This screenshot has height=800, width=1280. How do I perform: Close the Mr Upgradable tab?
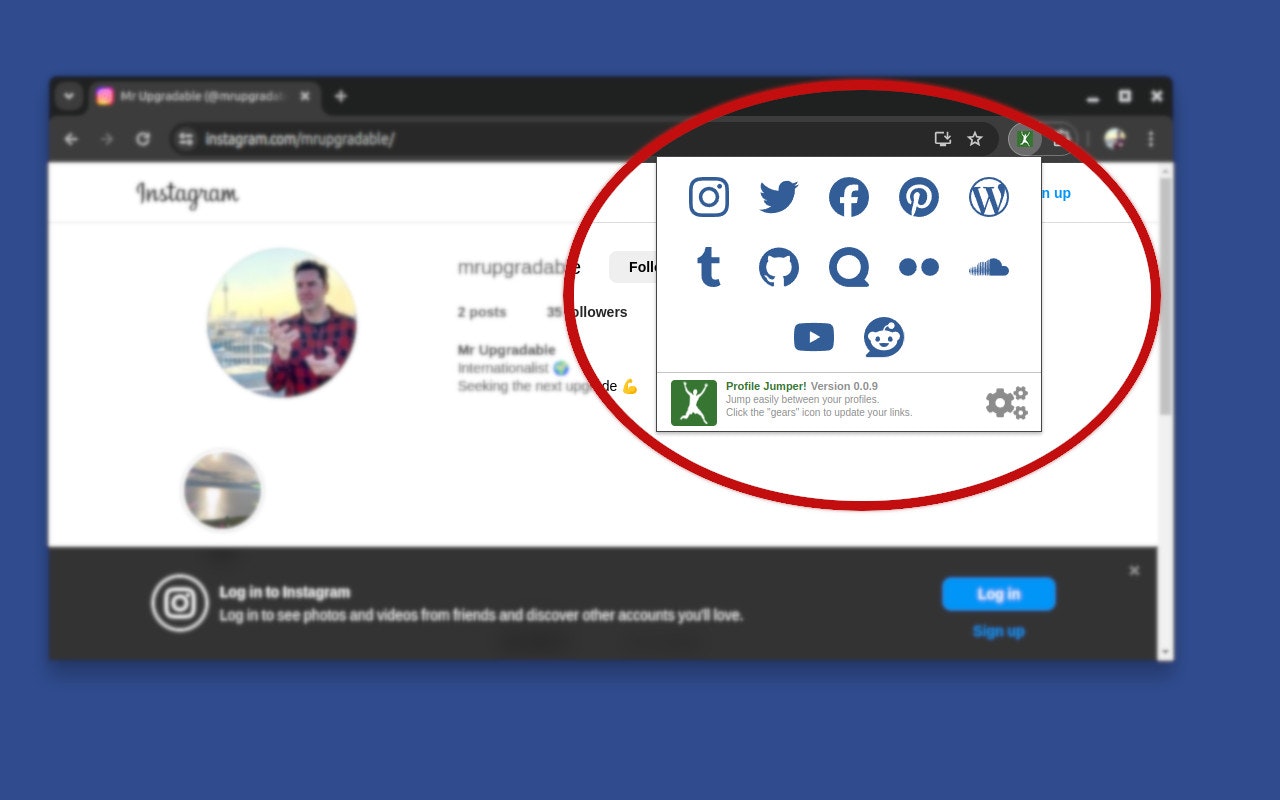pos(305,96)
